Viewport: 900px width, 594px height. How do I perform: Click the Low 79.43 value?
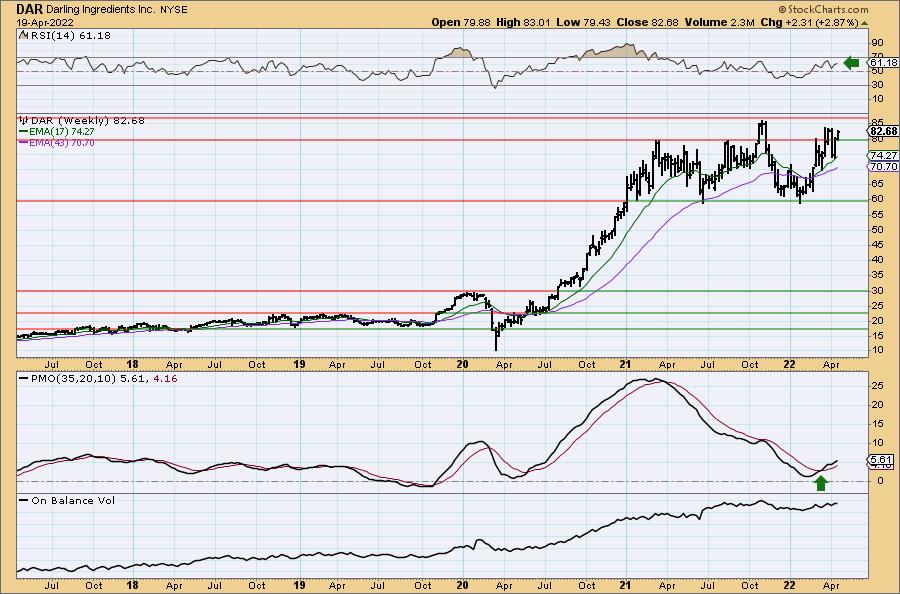pyautogui.click(x=584, y=22)
